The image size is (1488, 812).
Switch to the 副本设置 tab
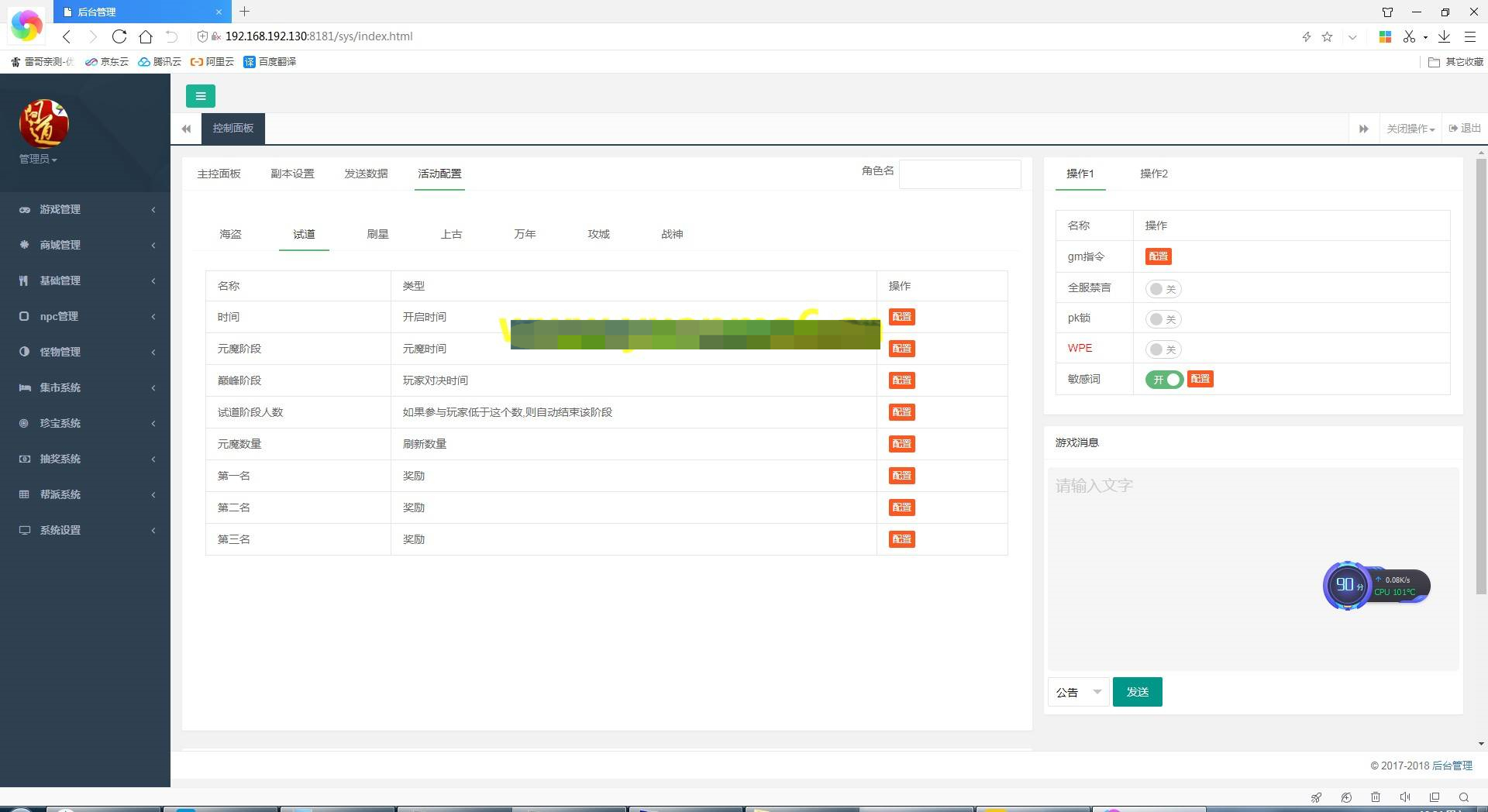coord(292,174)
